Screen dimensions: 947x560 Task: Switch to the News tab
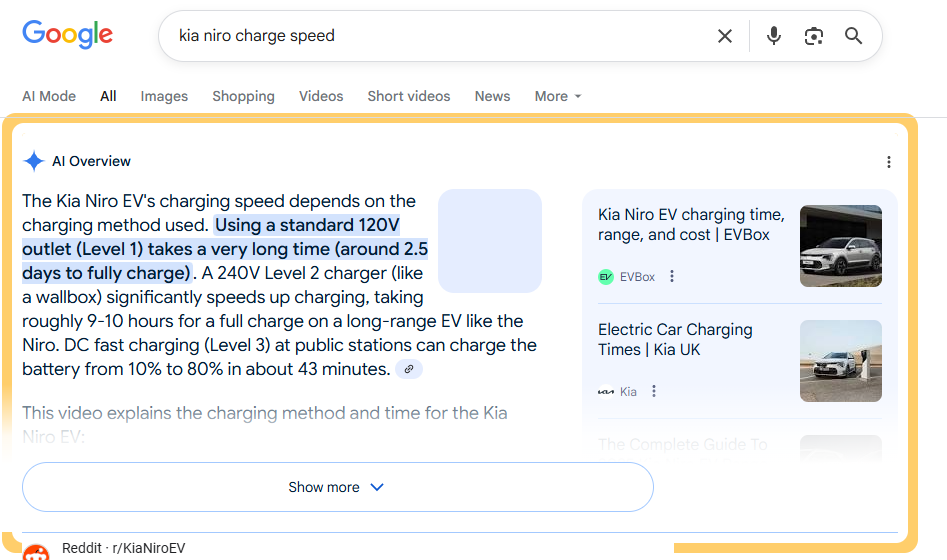(x=492, y=96)
